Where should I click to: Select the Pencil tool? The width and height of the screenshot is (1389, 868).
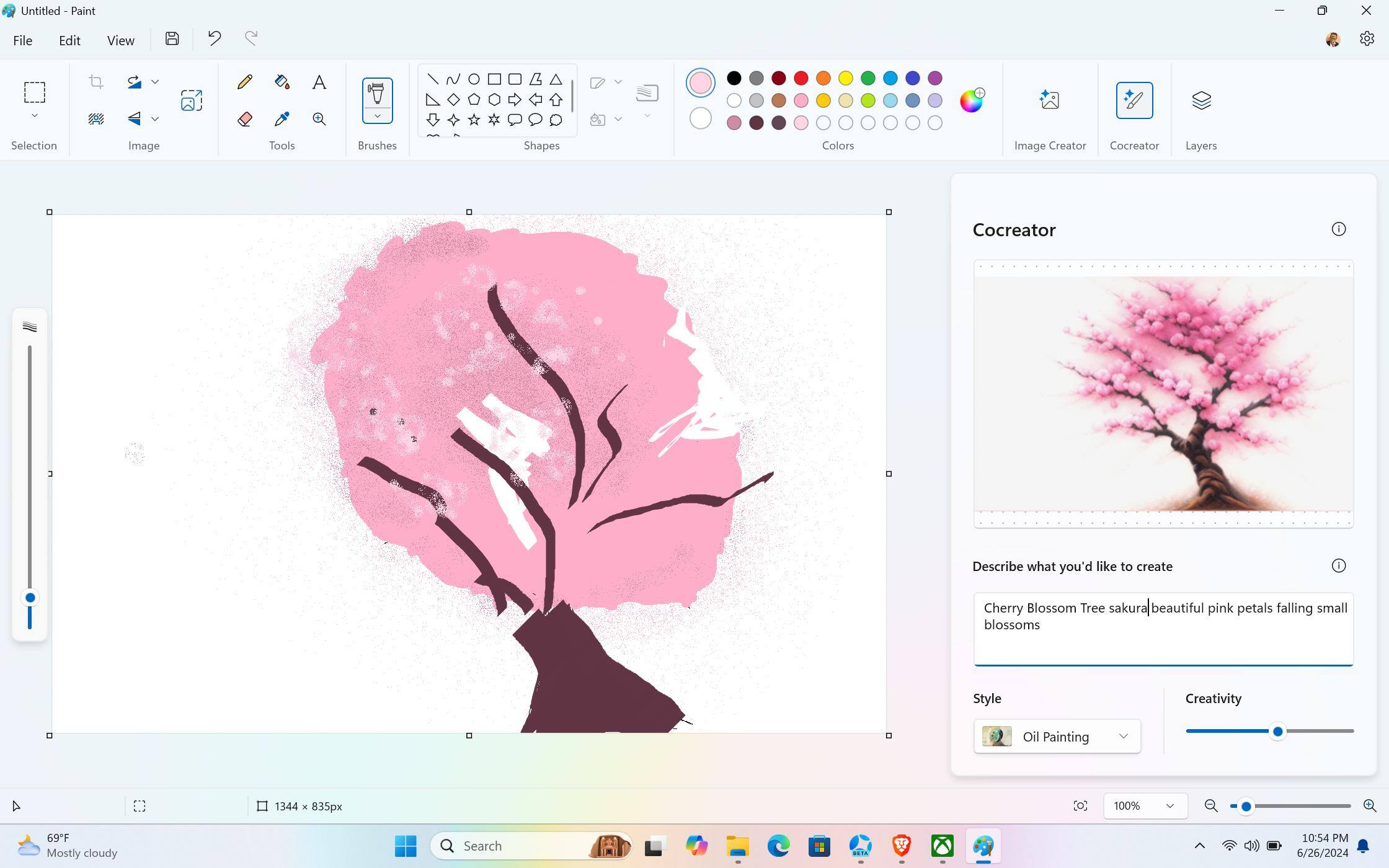pos(244,82)
